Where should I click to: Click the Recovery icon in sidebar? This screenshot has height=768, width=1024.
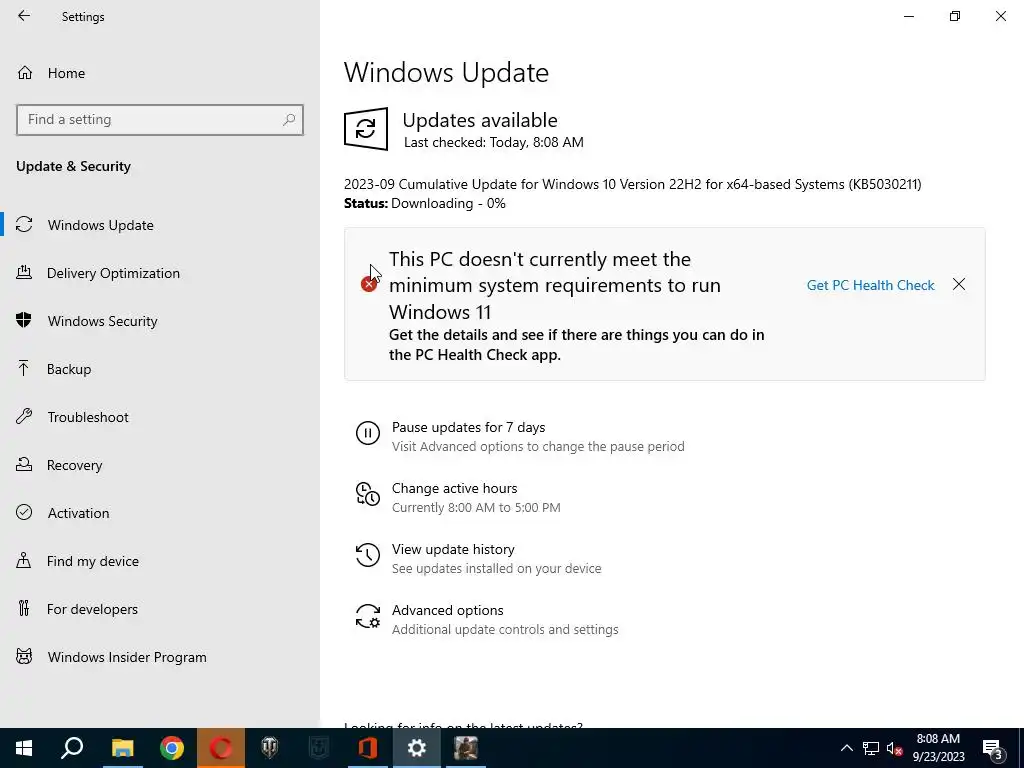point(24,464)
